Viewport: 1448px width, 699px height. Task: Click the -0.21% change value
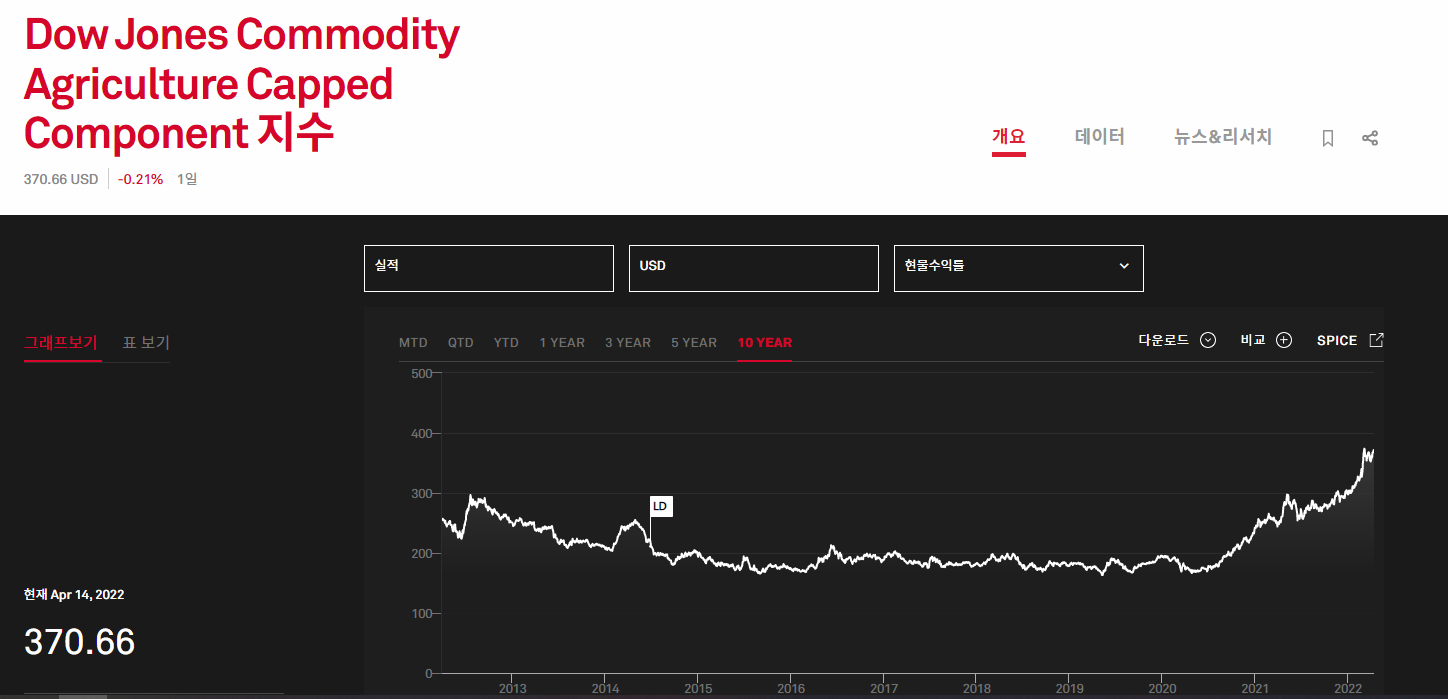(140, 179)
